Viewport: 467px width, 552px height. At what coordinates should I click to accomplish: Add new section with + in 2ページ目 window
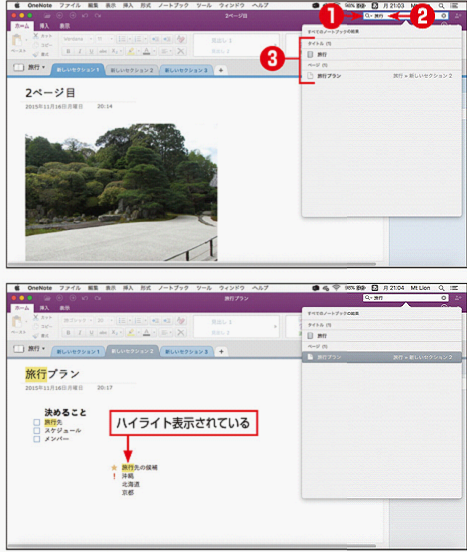221,70
